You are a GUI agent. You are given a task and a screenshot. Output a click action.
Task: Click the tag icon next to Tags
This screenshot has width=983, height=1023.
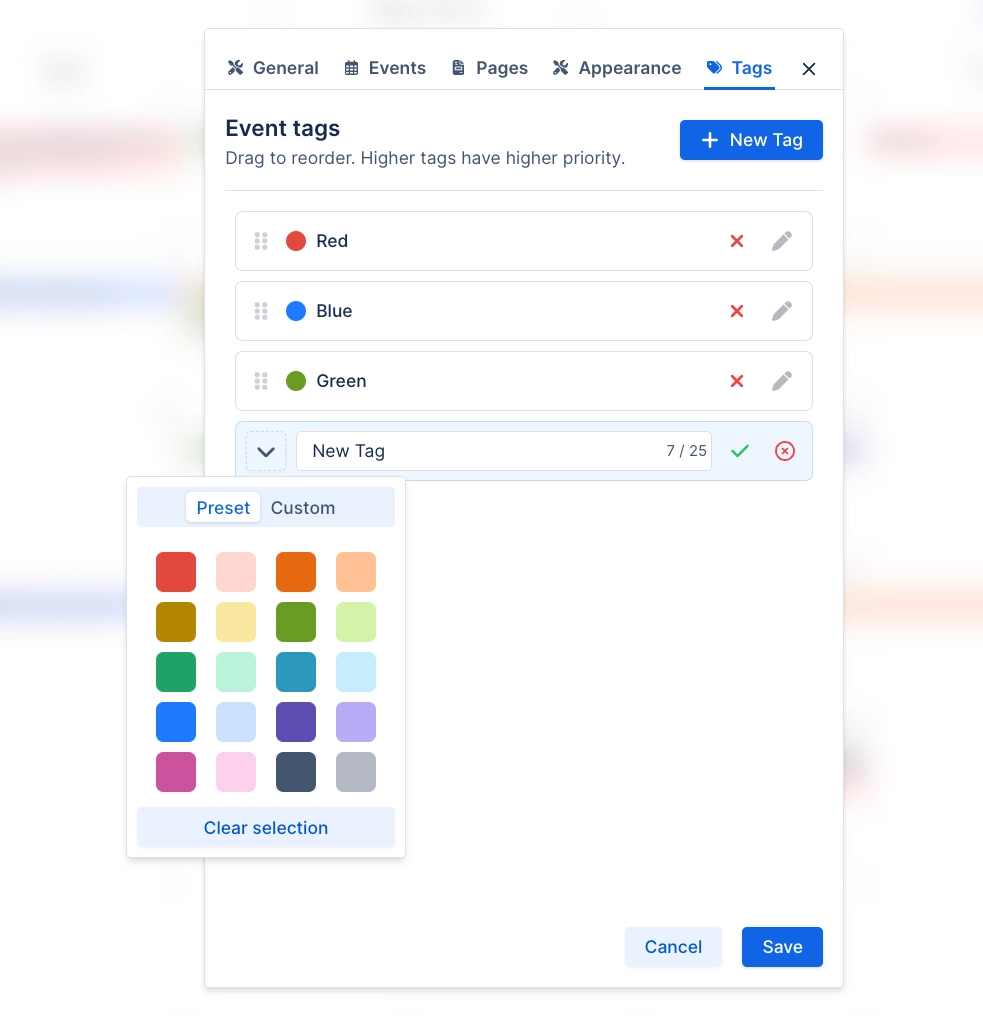pos(713,67)
